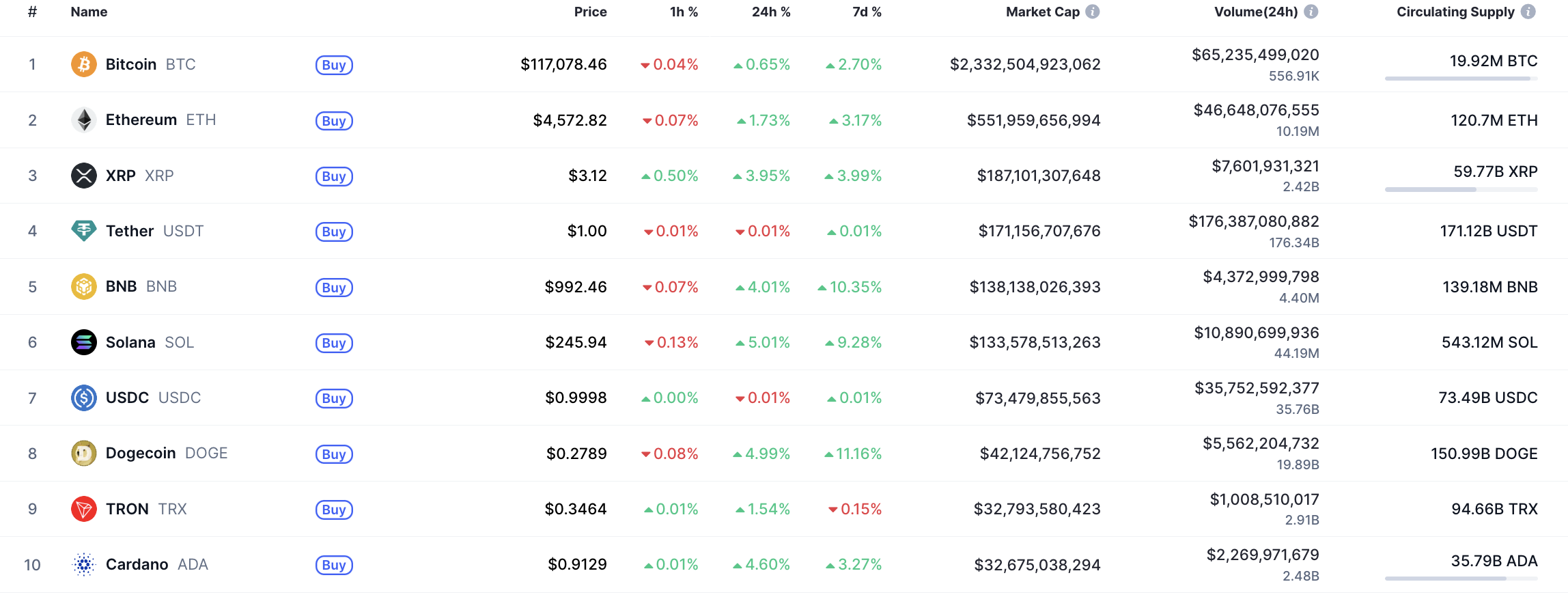Click the Bitcoin coin logo icon
Image resolution: width=1568 pixels, height=597 pixels.
pos(83,64)
